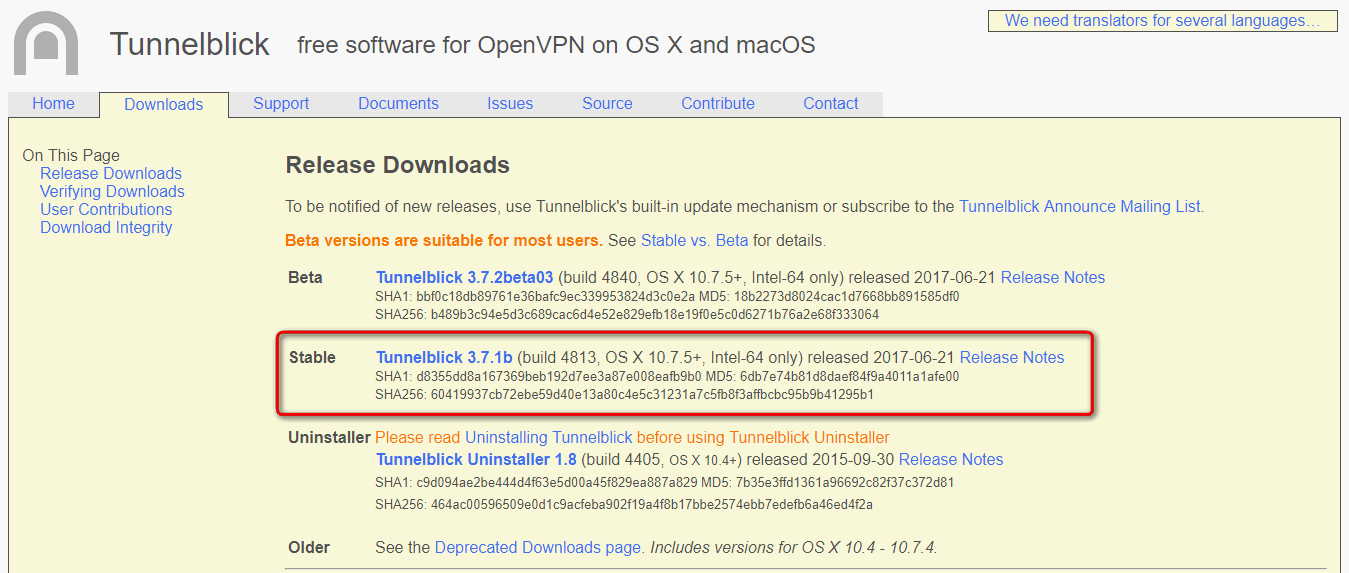Open the Contribute tab

(x=718, y=104)
